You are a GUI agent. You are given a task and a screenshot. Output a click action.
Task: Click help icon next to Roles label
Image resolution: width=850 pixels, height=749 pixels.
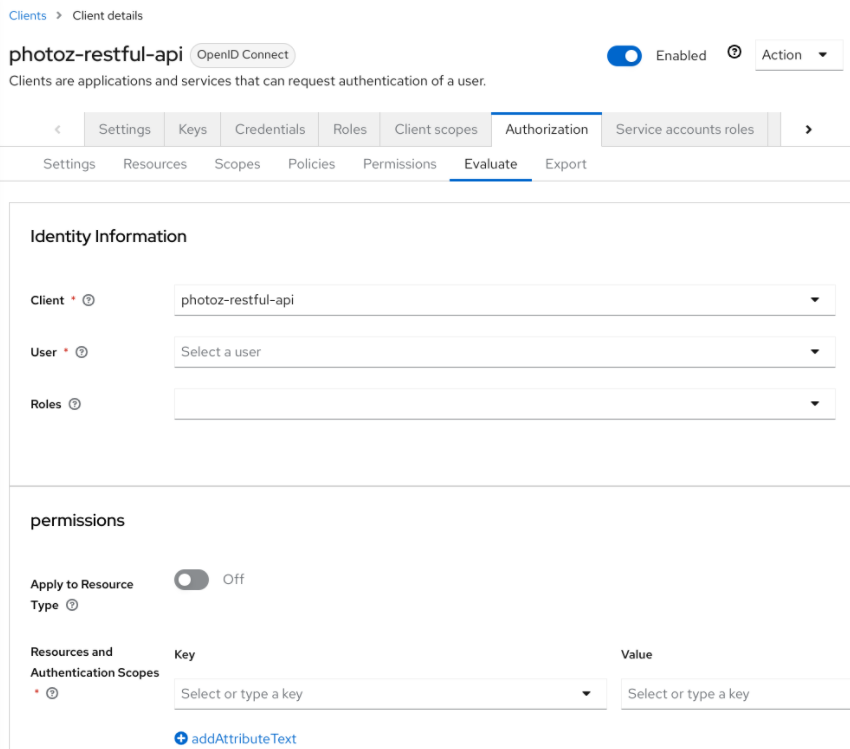[x=75, y=405]
